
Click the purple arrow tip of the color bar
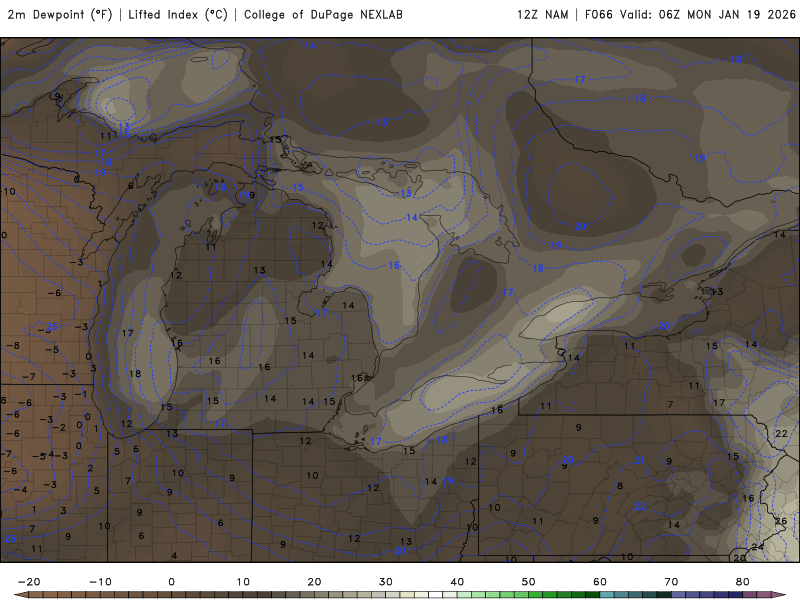(779, 595)
